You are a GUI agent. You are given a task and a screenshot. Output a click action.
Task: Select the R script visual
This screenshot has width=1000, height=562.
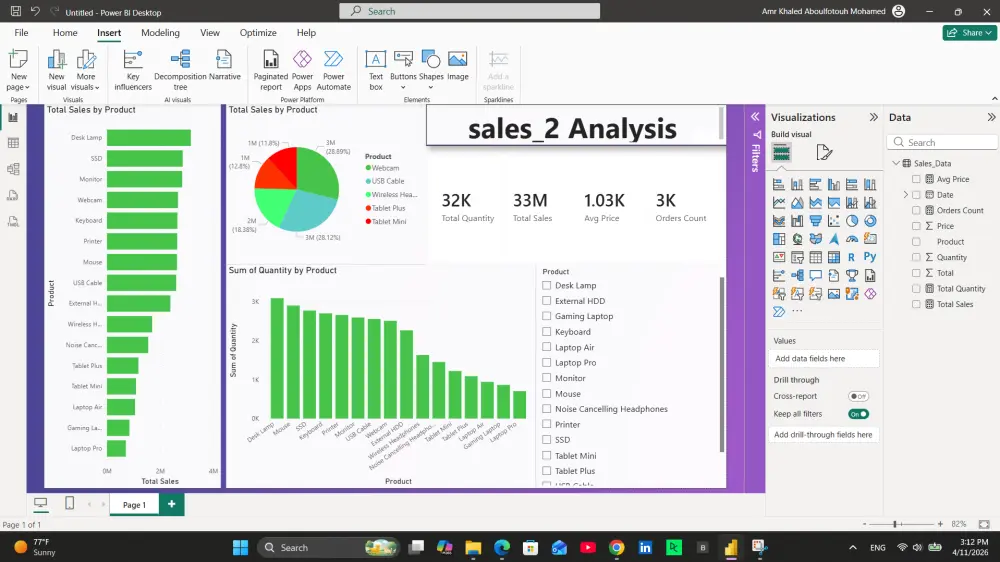tap(852, 257)
